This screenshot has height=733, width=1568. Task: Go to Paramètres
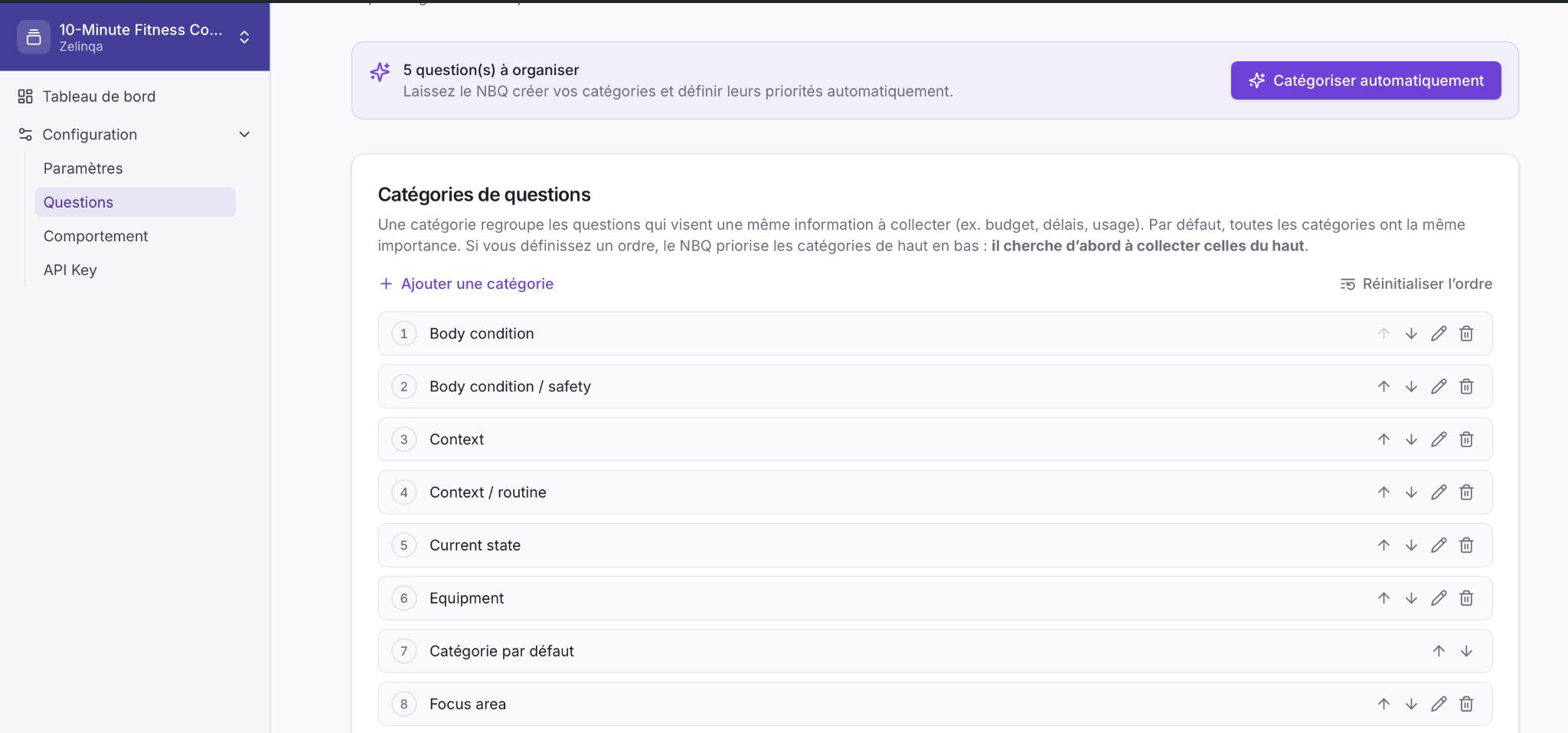click(83, 168)
